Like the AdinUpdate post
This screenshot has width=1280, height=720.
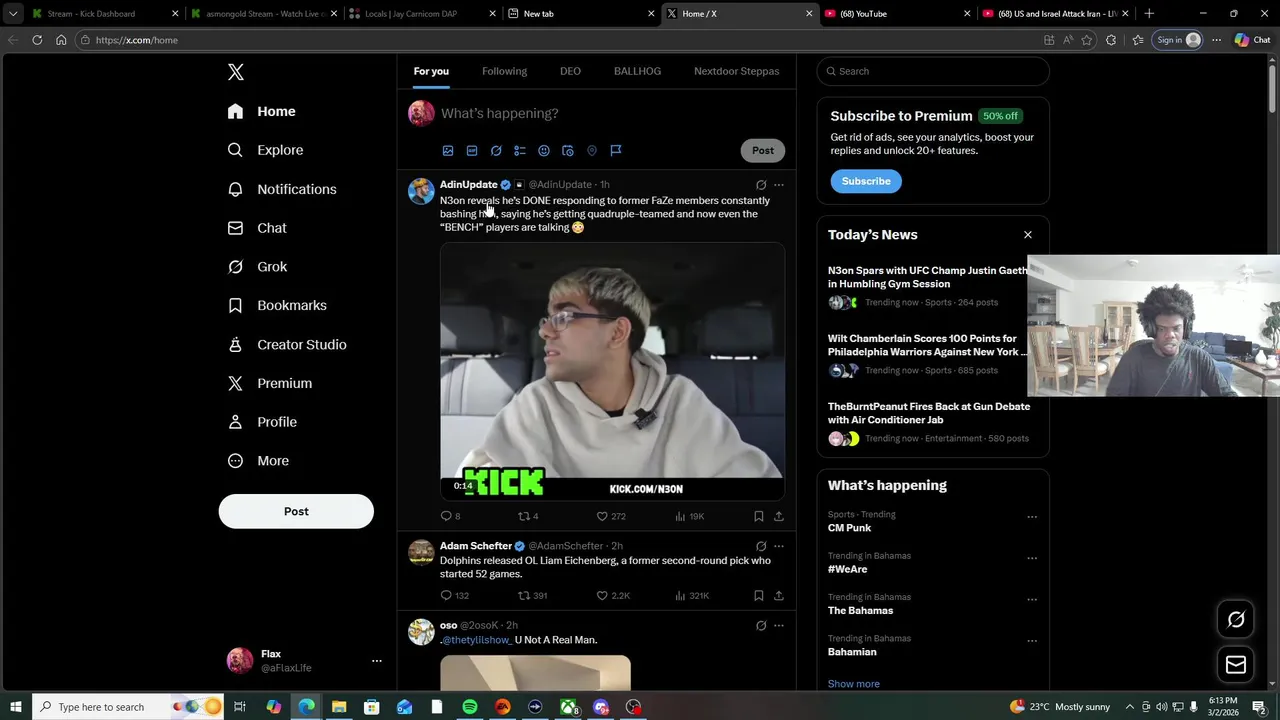click(602, 516)
